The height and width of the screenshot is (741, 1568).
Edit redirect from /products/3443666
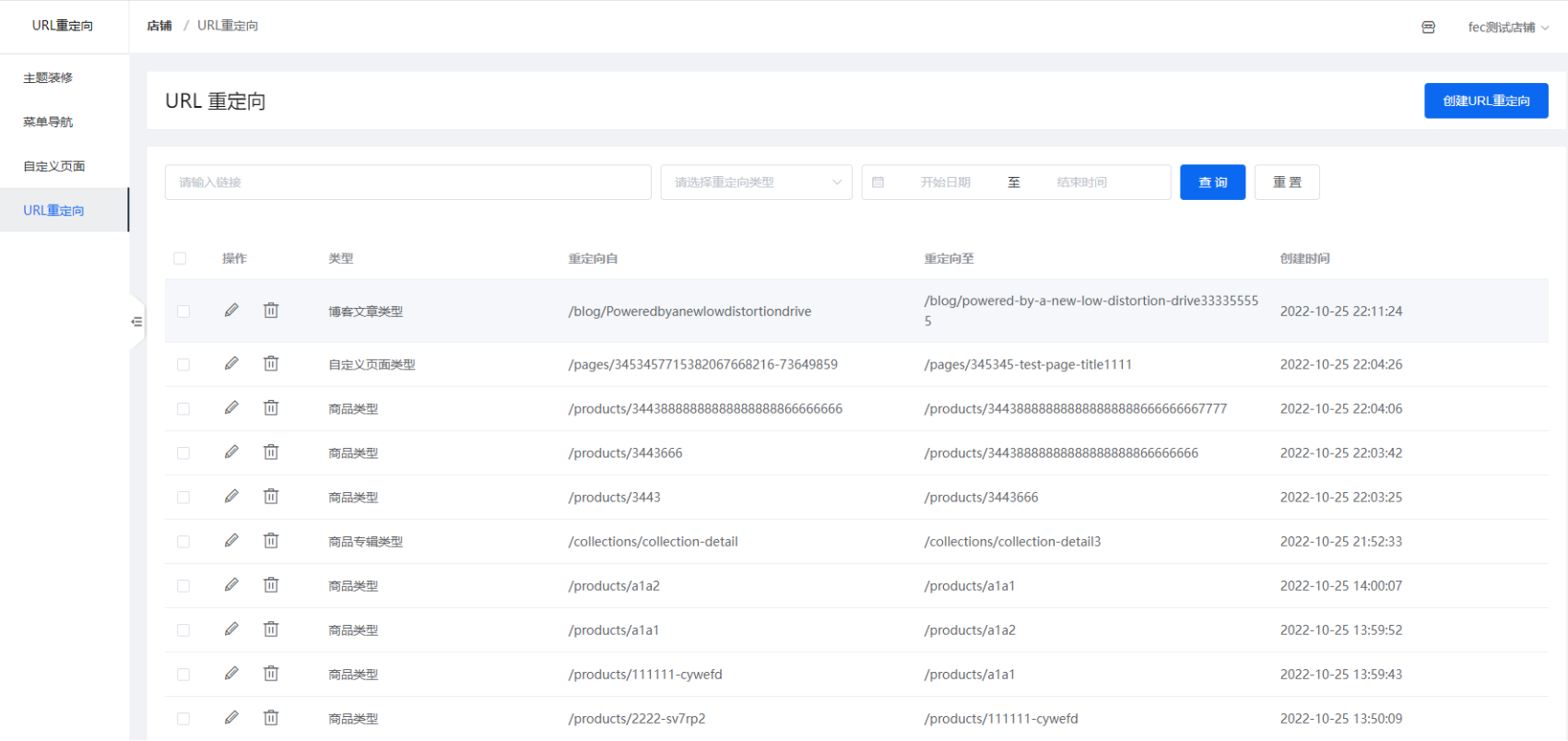pos(231,453)
